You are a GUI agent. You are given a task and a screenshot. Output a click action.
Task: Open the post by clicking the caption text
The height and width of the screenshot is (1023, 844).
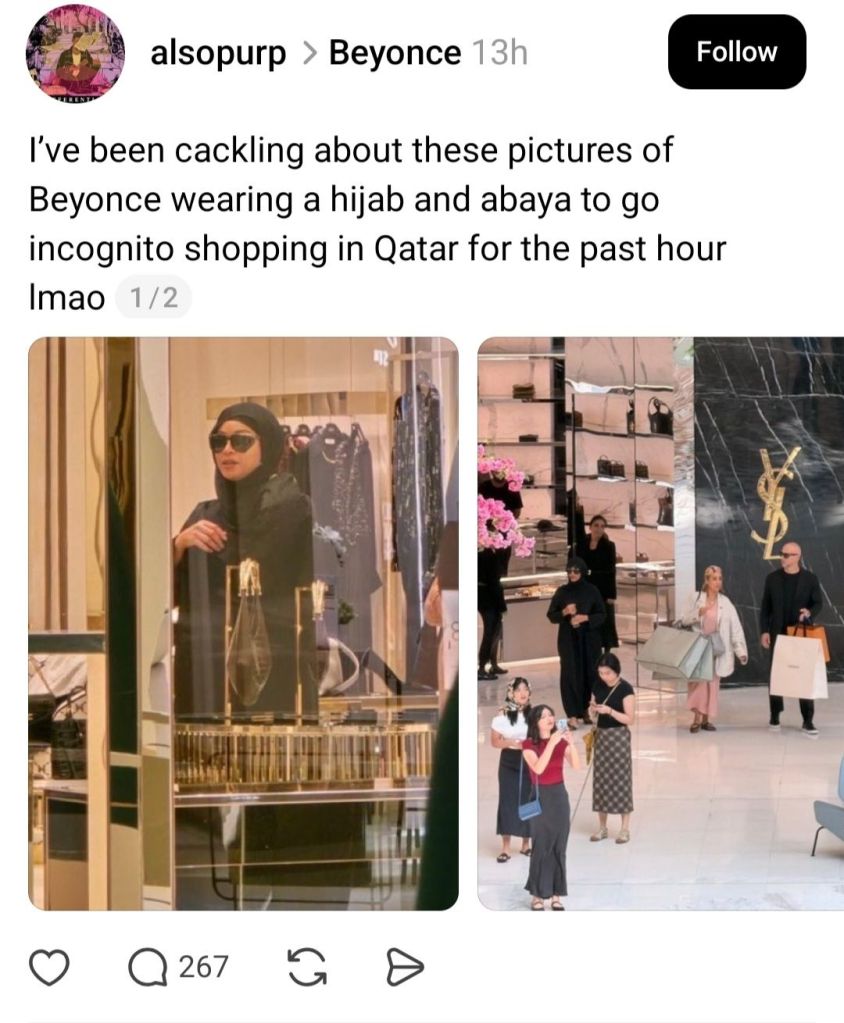click(377, 224)
